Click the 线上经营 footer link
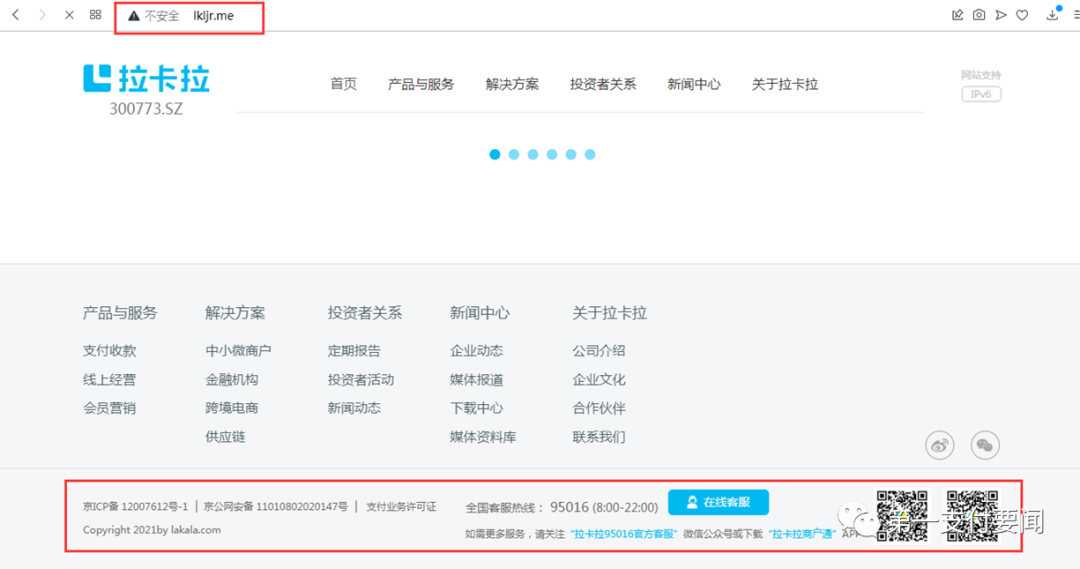Viewport: 1080px width, 569px height. [x=110, y=380]
